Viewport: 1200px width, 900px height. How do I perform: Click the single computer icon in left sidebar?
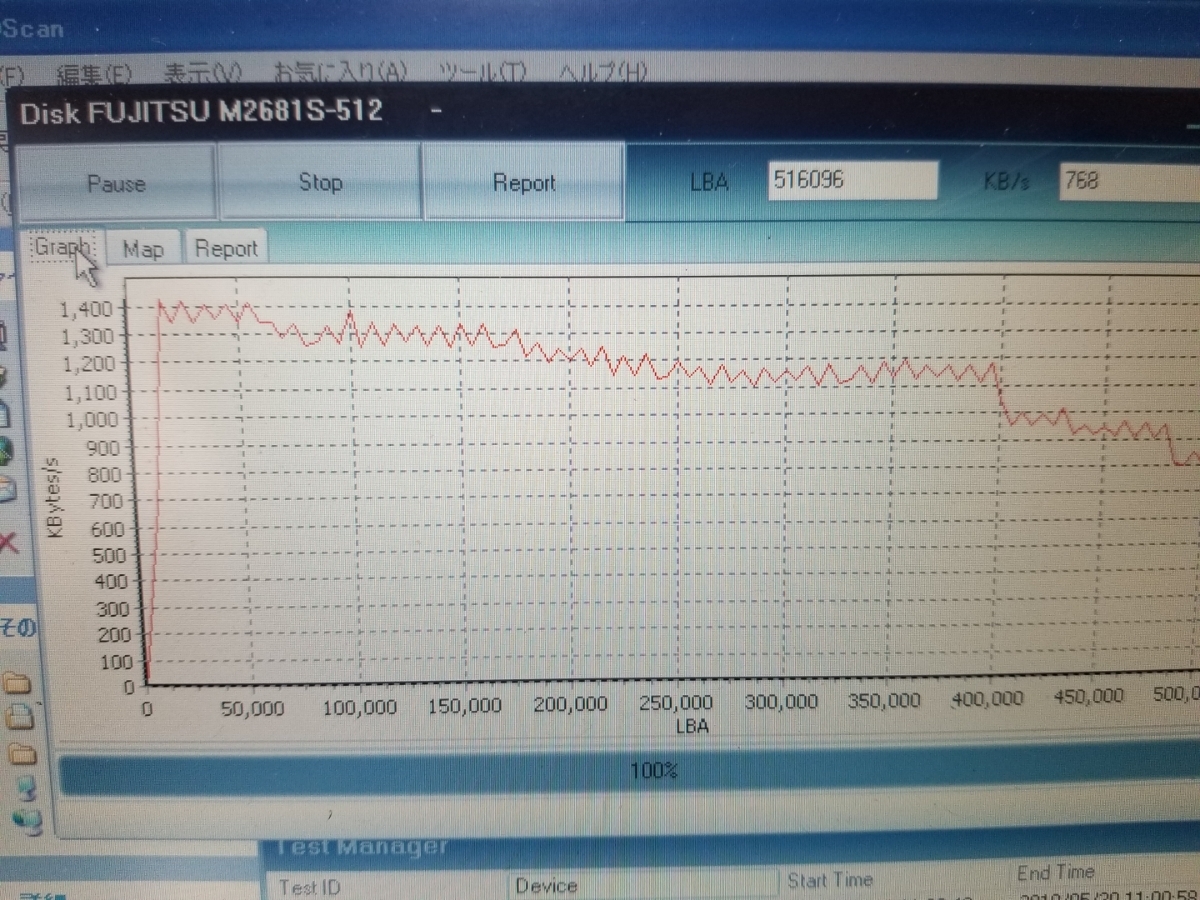[x=26, y=788]
